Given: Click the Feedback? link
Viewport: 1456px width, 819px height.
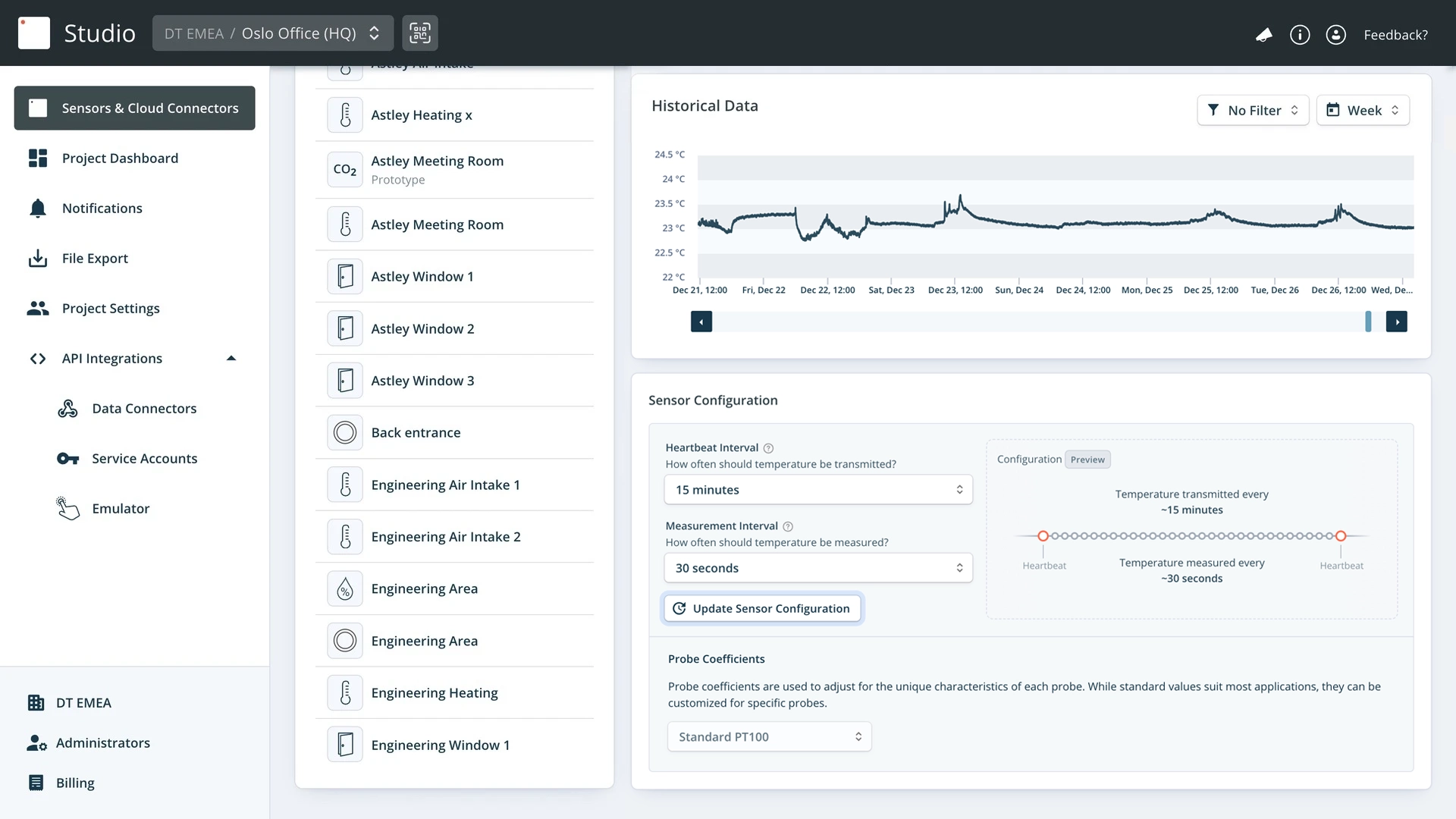Looking at the screenshot, I should (x=1395, y=35).
